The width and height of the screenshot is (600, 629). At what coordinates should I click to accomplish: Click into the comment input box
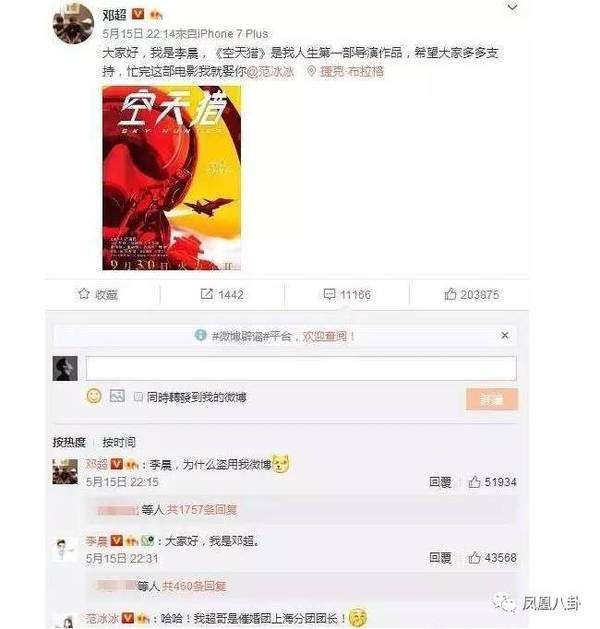tap(301, 368)
